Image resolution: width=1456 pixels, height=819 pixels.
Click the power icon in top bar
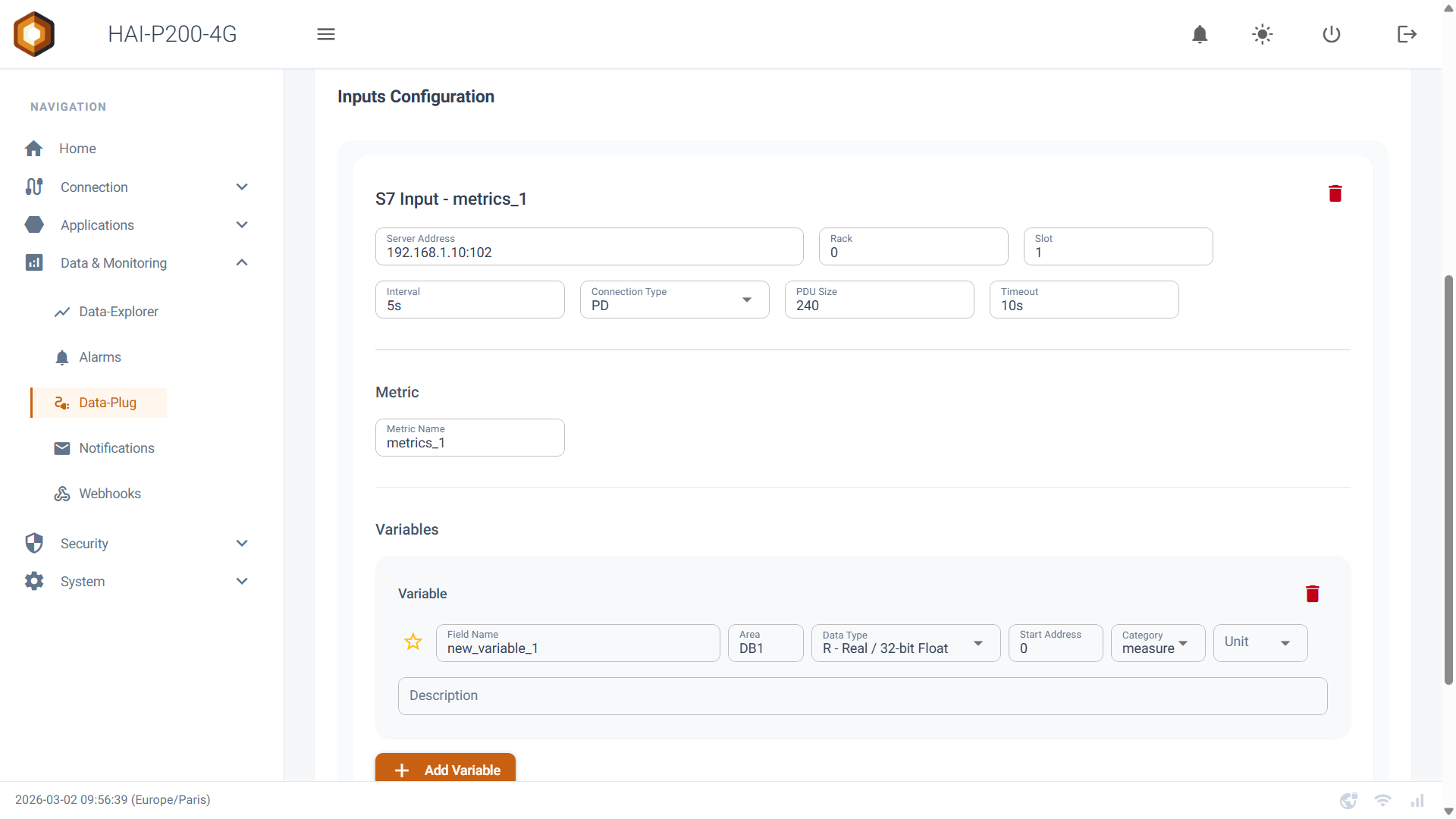(1332, 34)
